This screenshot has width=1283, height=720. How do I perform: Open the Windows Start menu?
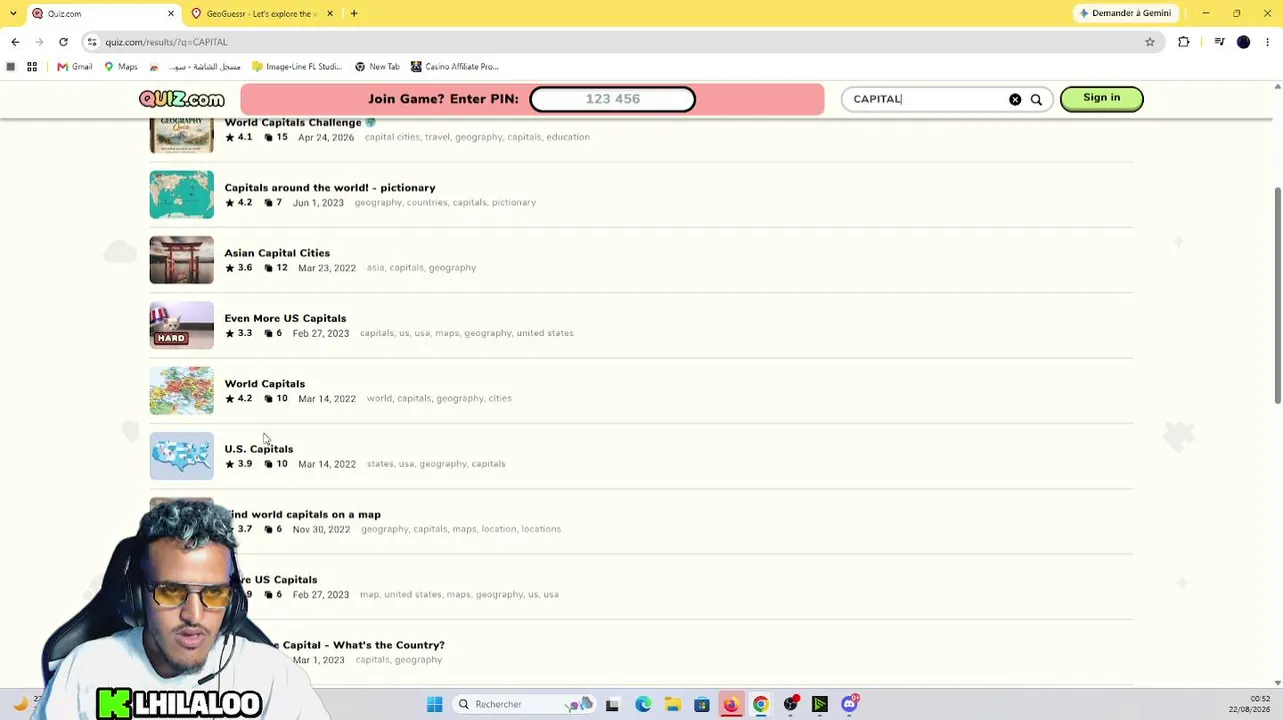pyautogui.click(x=434, y=704)
